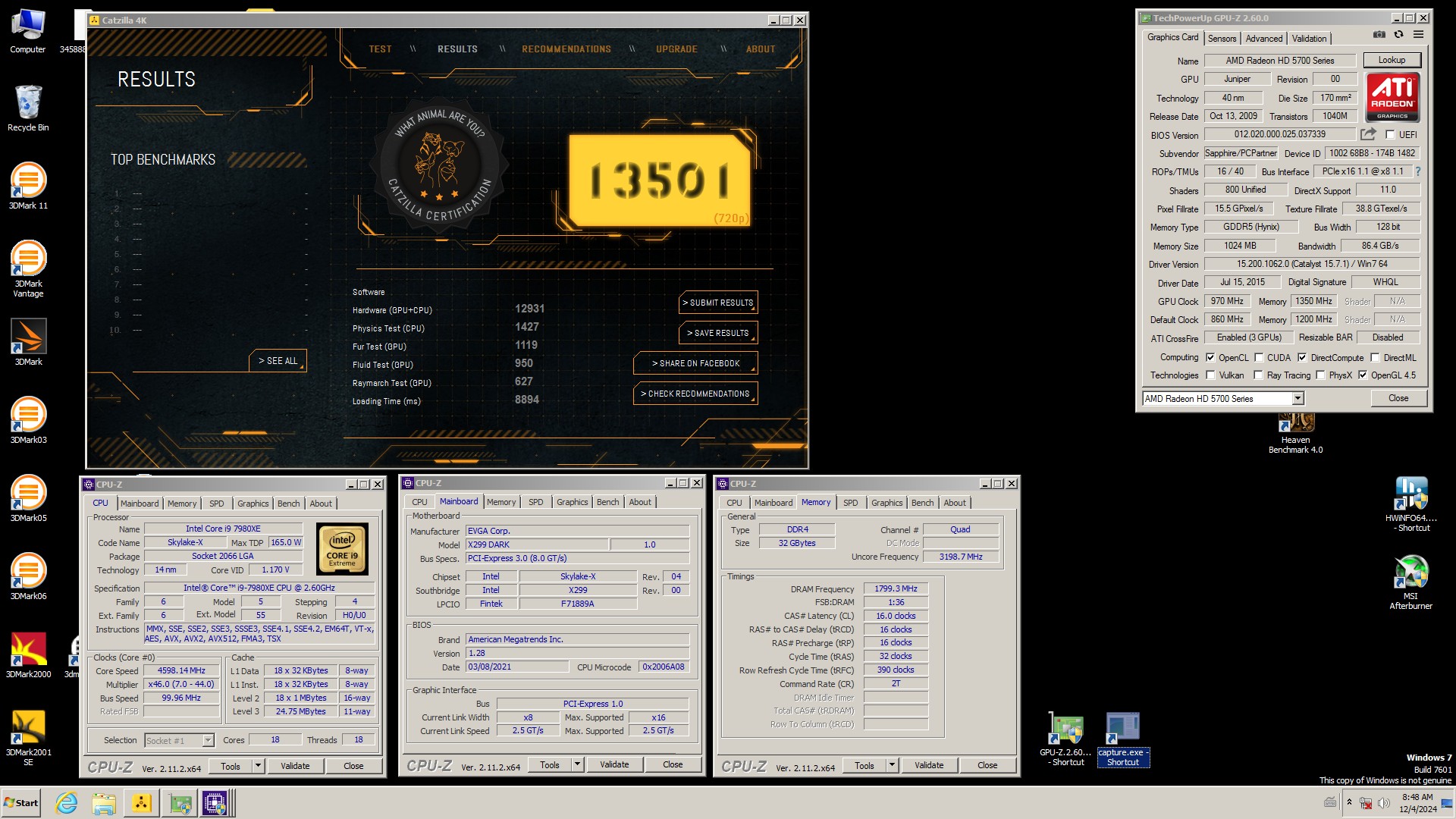Click the volume speaker tray icon
The image size is (1456, 819).
pos(1383,802)
